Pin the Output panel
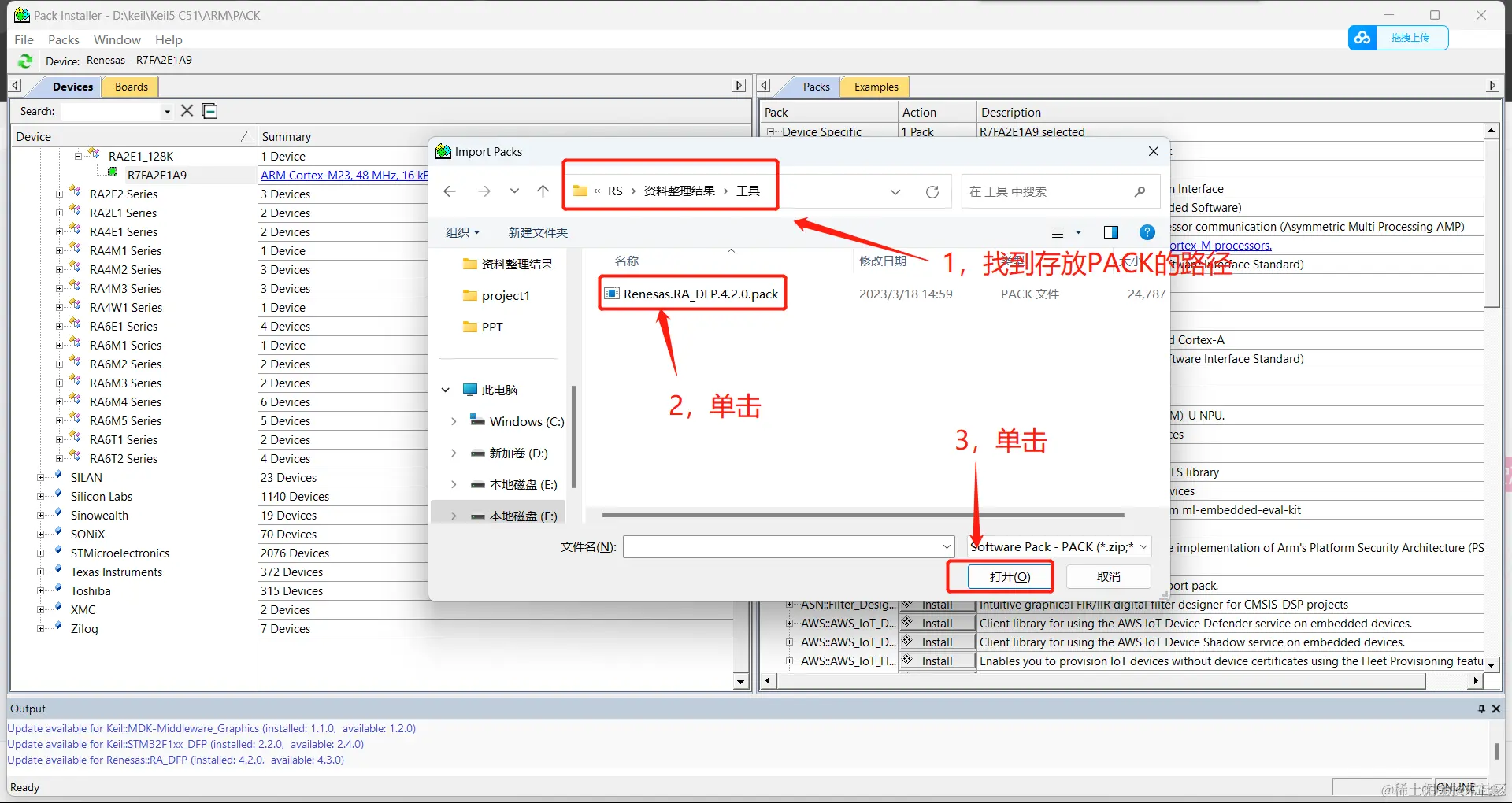 point(1481,709)
